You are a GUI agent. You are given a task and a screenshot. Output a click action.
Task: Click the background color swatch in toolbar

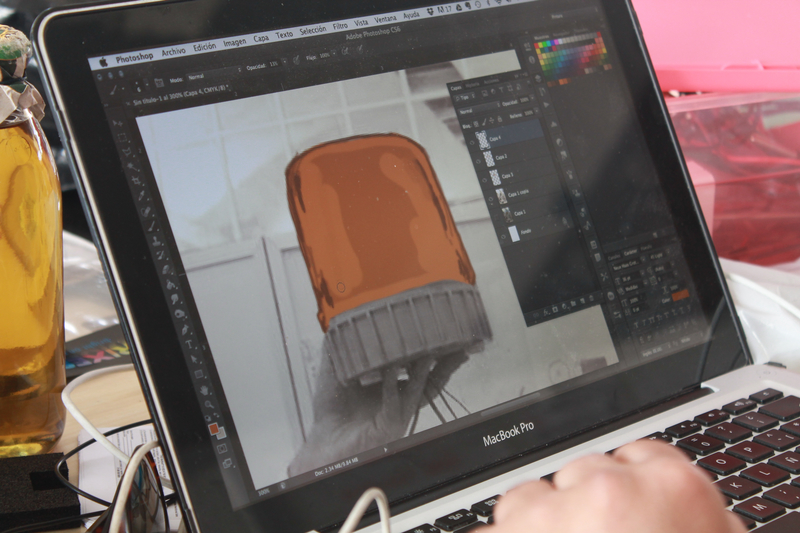click(222, 435)
